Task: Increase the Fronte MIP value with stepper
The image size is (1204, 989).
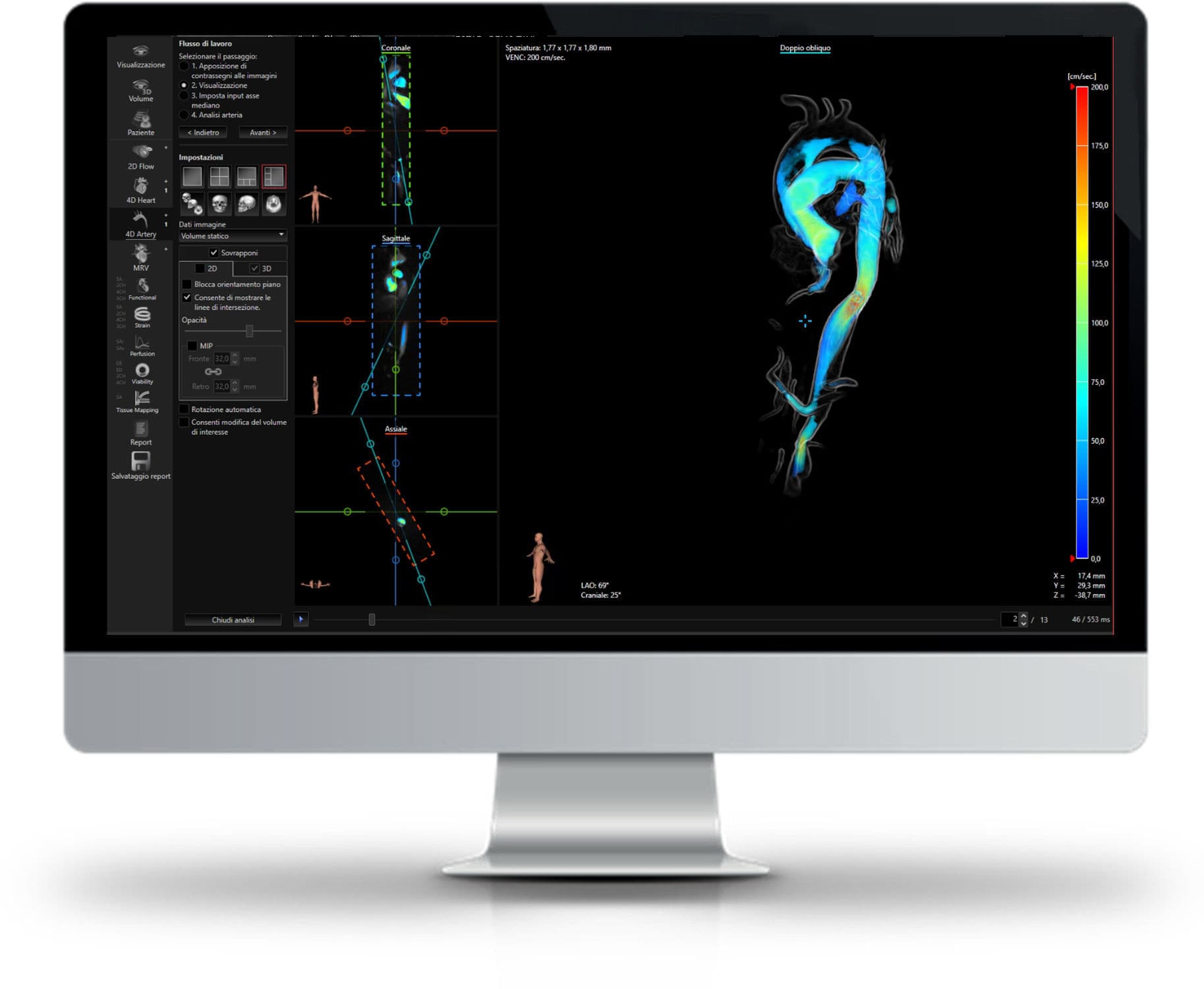Action: [x=234, y=356]
